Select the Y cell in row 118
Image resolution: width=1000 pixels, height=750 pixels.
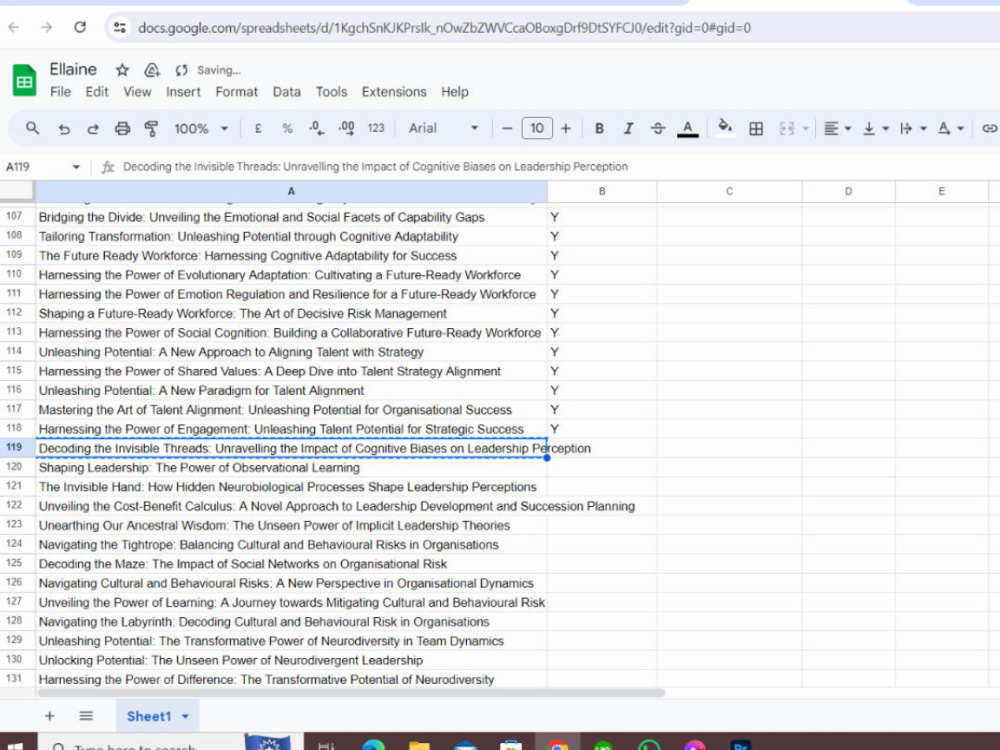[601, 429]
